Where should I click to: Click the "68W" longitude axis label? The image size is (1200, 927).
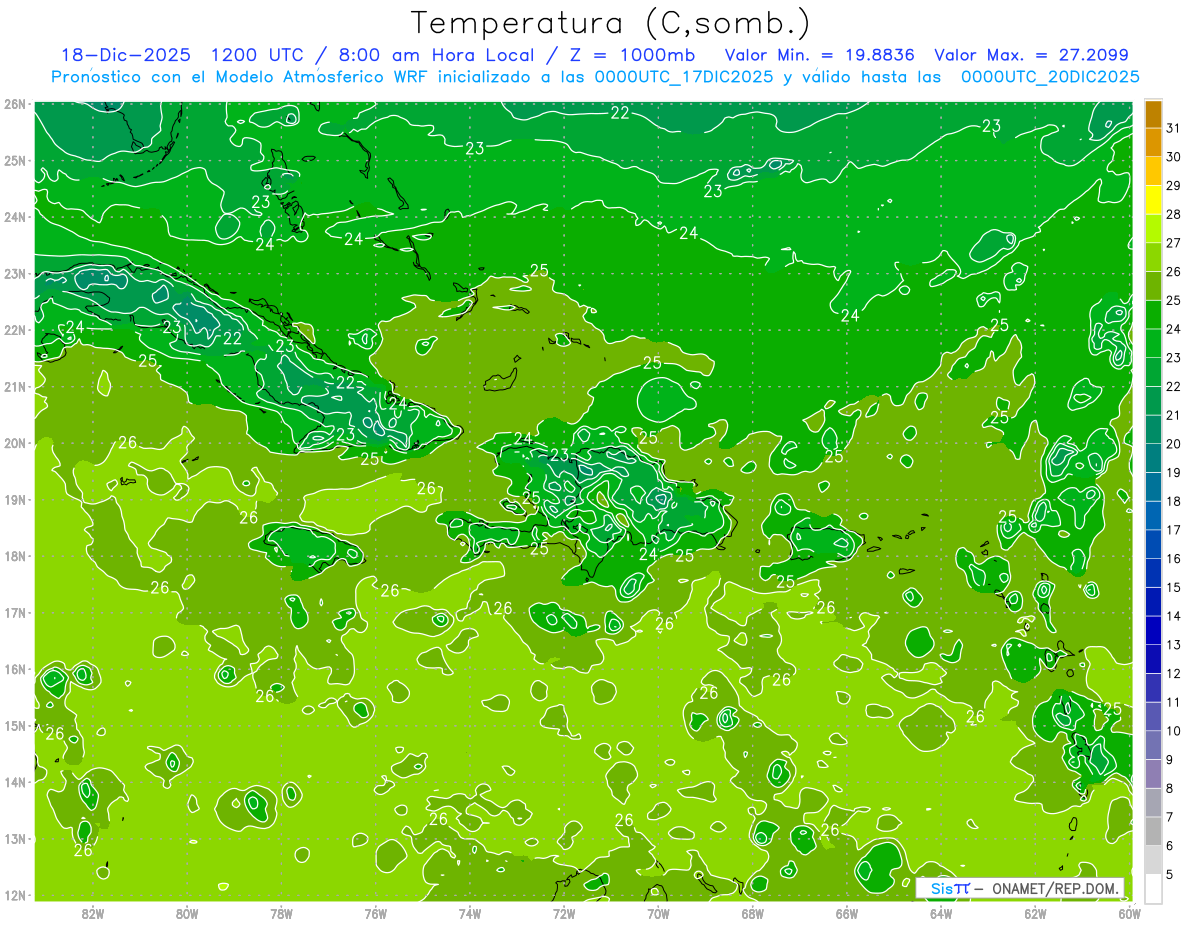click(x=753, y=913)
